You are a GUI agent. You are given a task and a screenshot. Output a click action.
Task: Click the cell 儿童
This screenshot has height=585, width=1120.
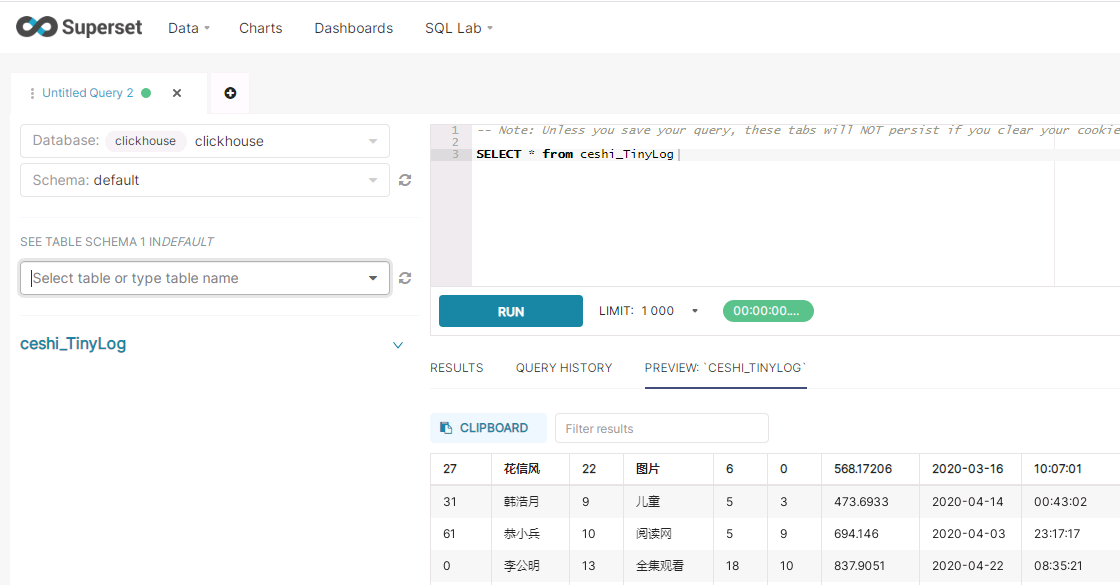[x=668, y=501]
